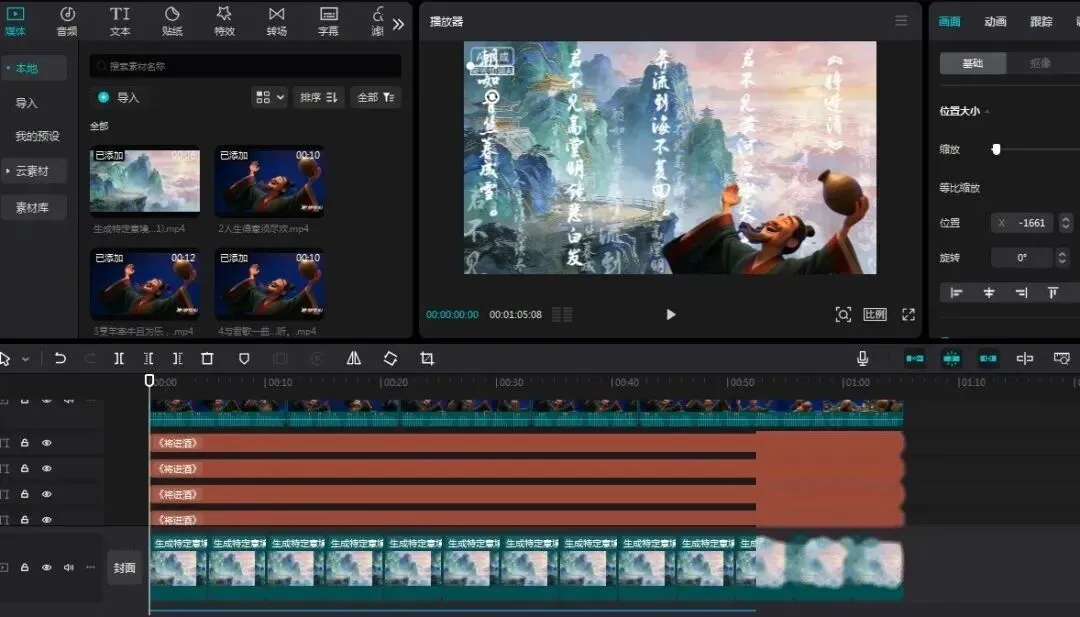Screen dimensions: 1080x617
Task: Hide the main 封面 video track
Action: (x=46, y=567)
